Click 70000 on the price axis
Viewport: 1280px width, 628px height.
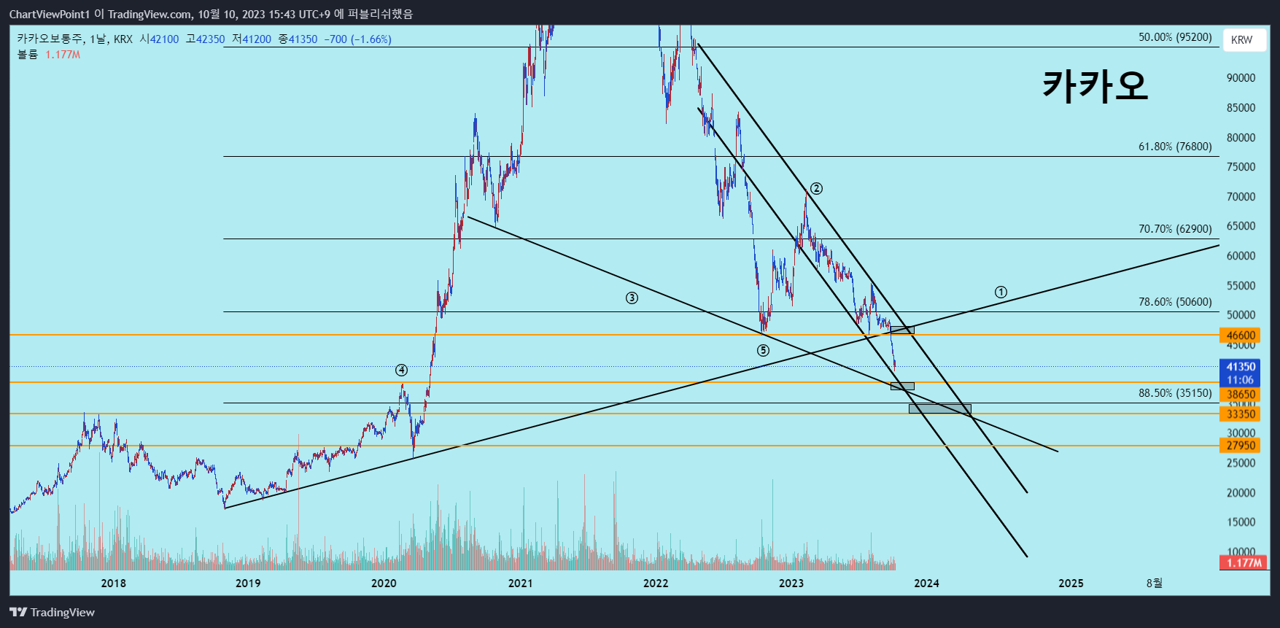point(1241,197)
